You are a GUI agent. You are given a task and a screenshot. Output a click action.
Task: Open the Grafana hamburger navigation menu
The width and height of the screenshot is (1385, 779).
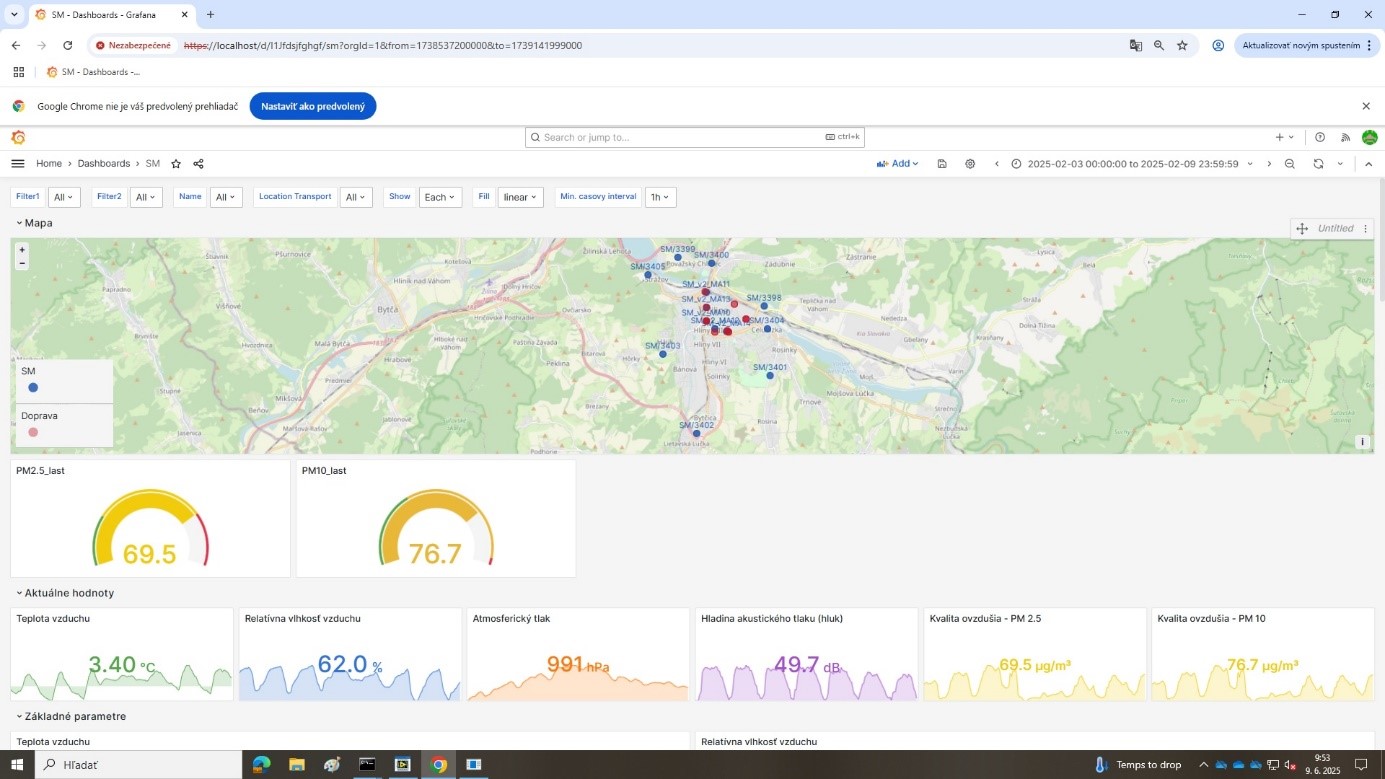(18, 164)
